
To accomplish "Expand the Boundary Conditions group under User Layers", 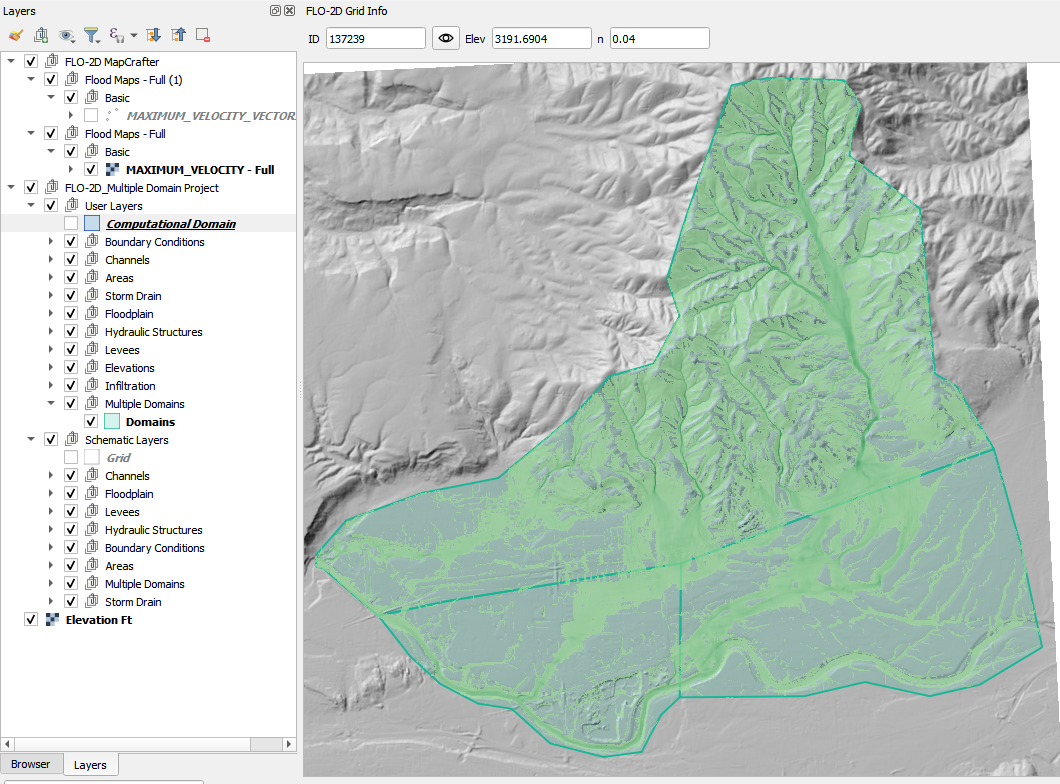I will point(52,242).
